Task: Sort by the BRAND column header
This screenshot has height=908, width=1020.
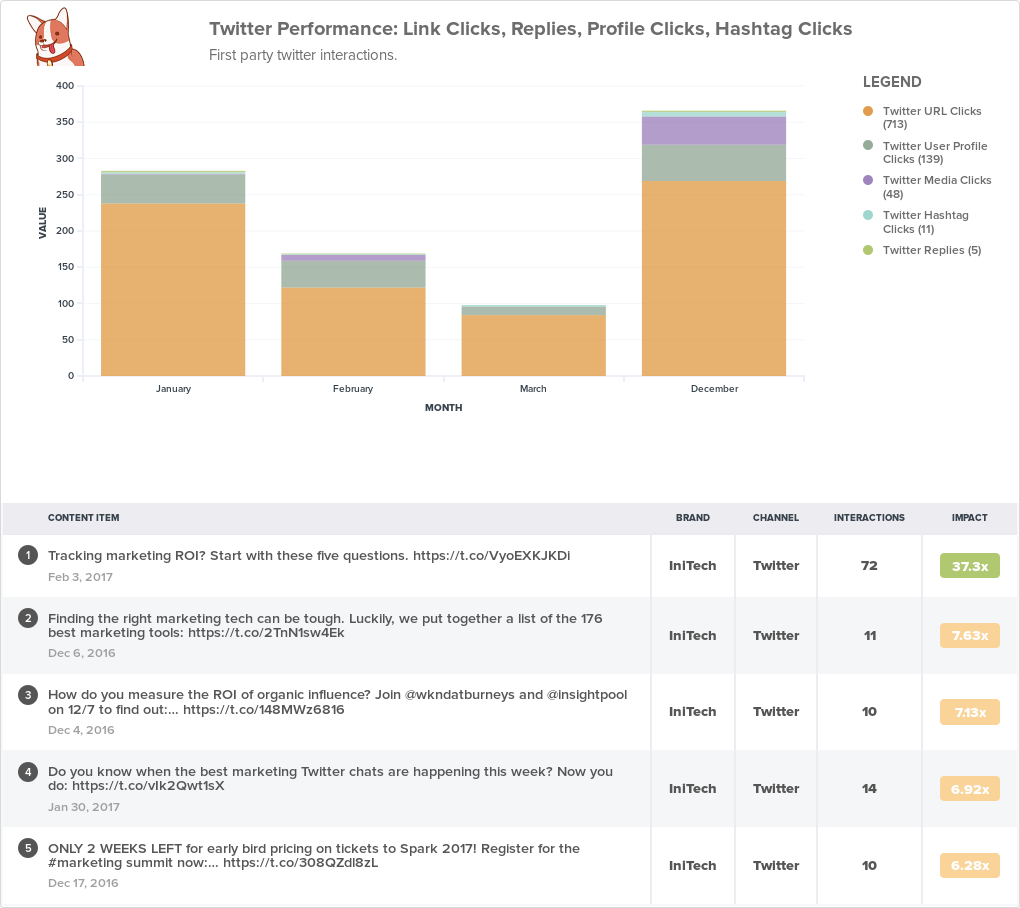Action: [692, 518]
